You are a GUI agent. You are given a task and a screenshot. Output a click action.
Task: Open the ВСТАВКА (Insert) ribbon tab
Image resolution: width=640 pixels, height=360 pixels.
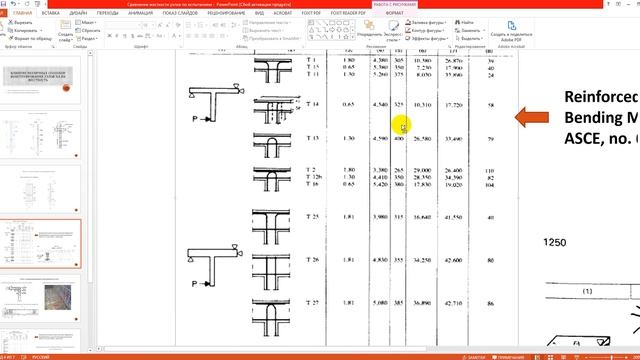coord(51,13)
